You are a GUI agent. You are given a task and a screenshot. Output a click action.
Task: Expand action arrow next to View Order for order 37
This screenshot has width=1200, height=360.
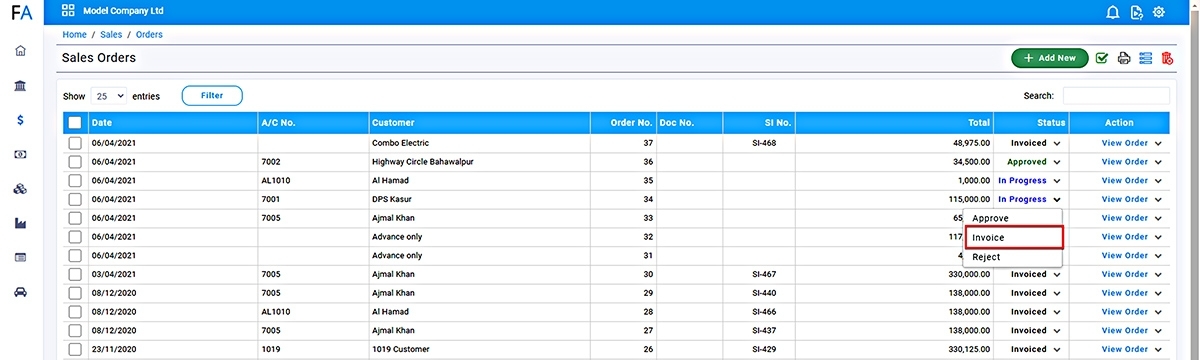click(1158, 143)
